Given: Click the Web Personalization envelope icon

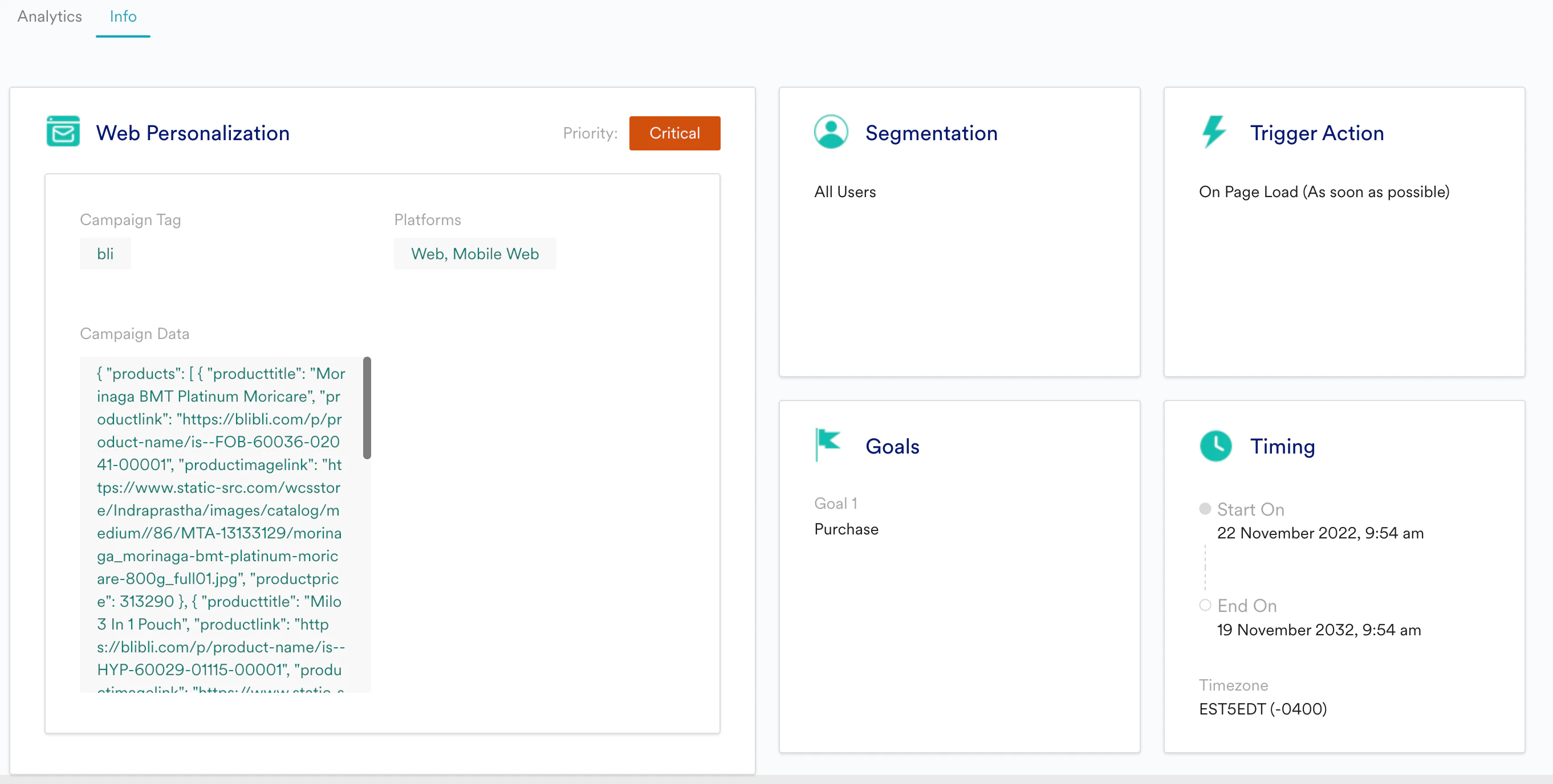Looking at the screenshot, I should pyautogui.click(x=63, y=132).
